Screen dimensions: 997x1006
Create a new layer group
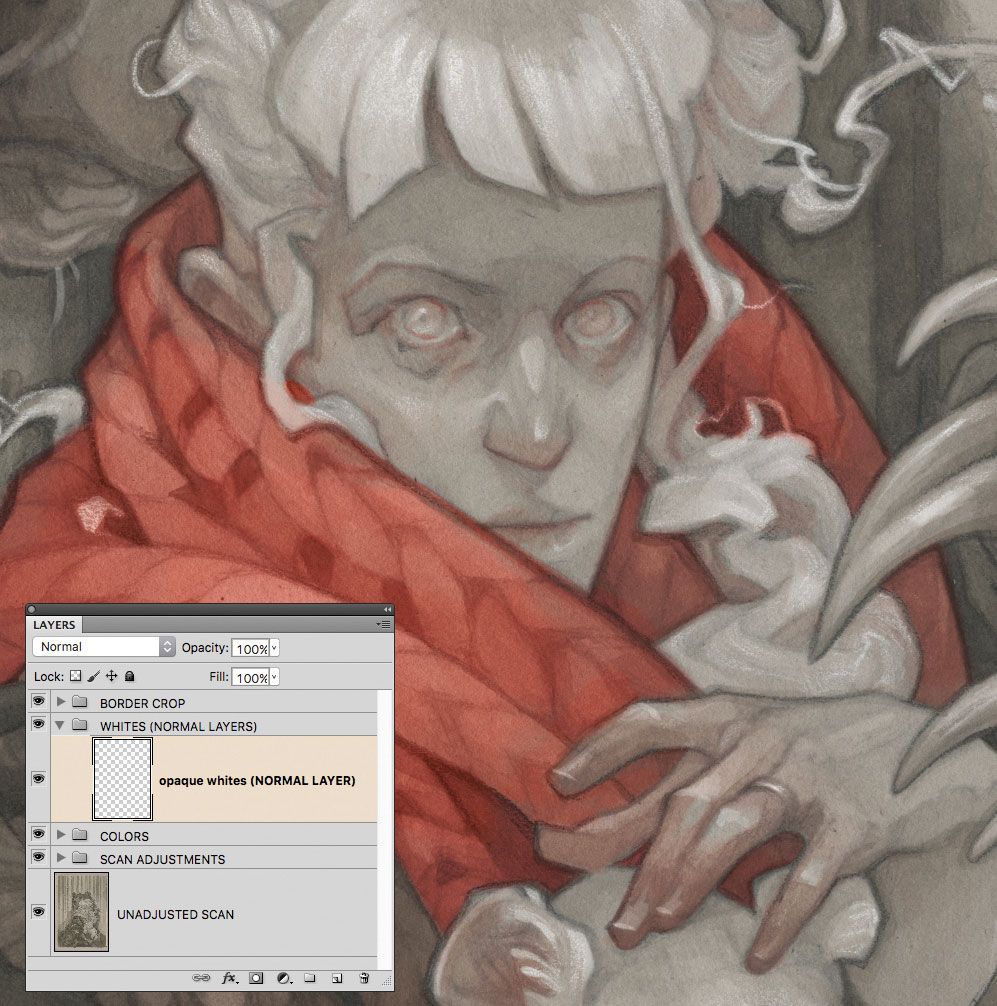point(311,980)
